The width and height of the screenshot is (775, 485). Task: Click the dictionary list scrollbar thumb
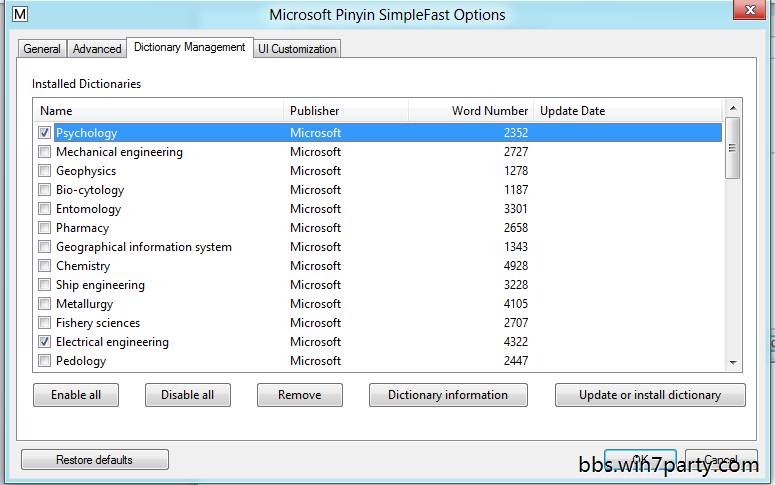coord(732,148)
